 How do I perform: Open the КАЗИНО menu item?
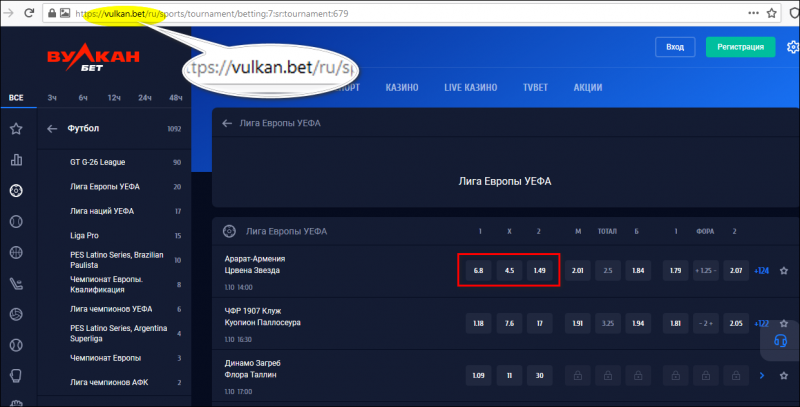pos(402,88)
